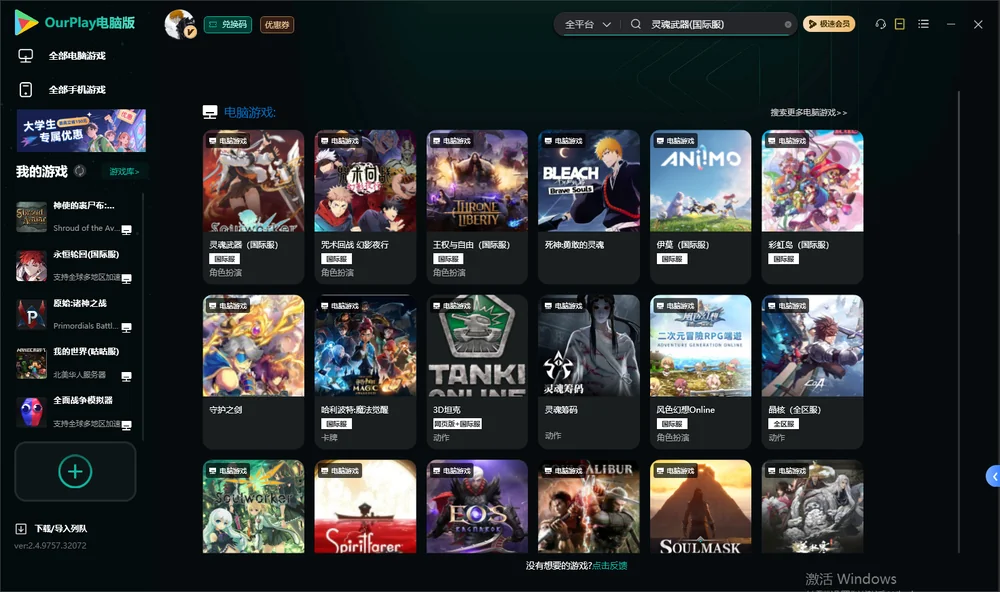This screenshot has width=1000, height=592.
Task: Focus the search input field
Action: point(716,24)
